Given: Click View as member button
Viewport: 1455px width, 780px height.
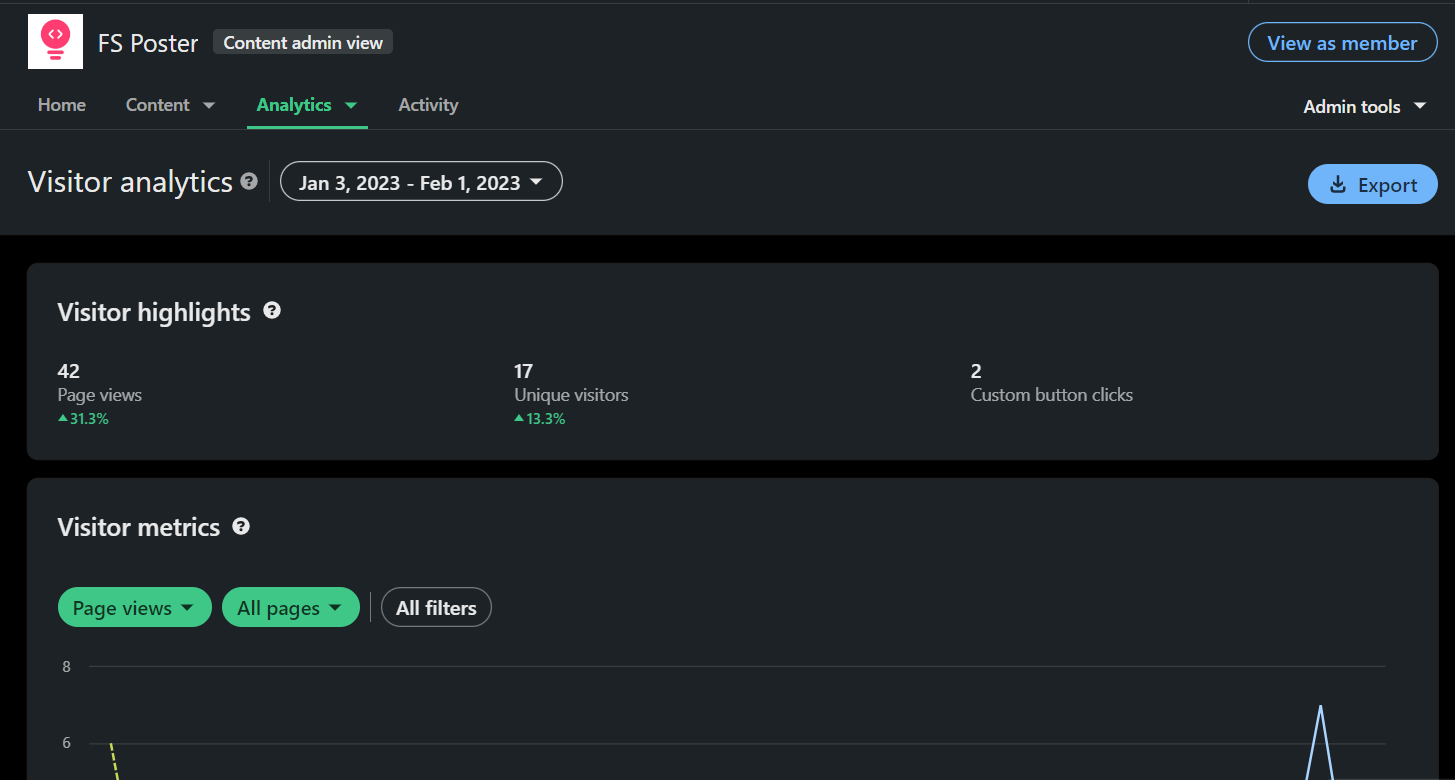Looking at the screenshot, I should 1342,43.
